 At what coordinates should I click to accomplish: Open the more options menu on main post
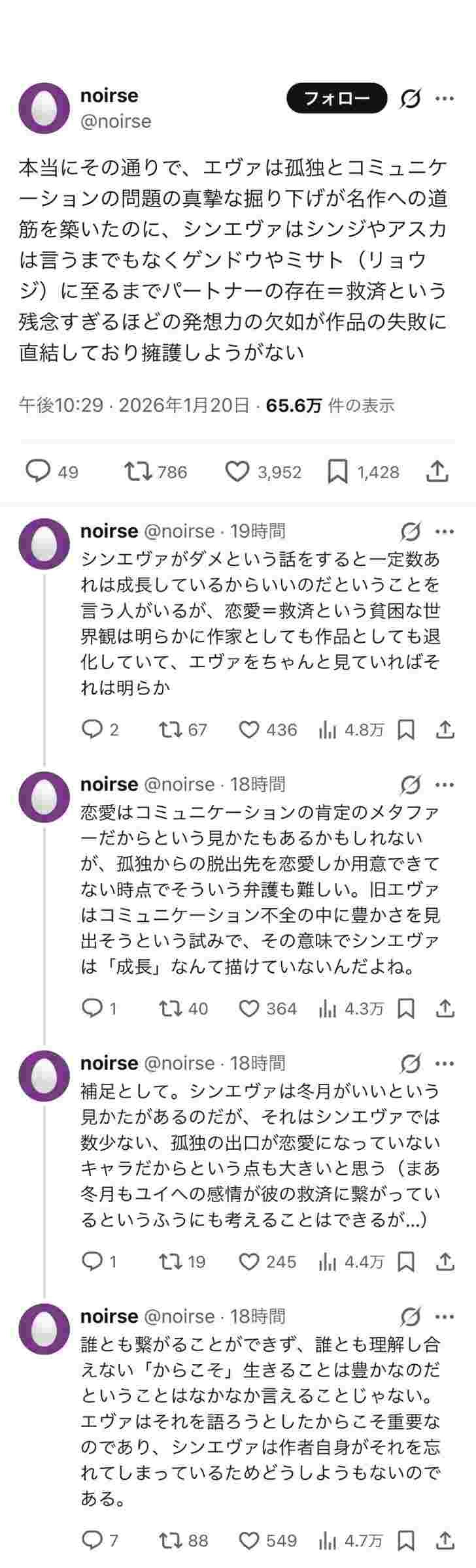(445, 99)
